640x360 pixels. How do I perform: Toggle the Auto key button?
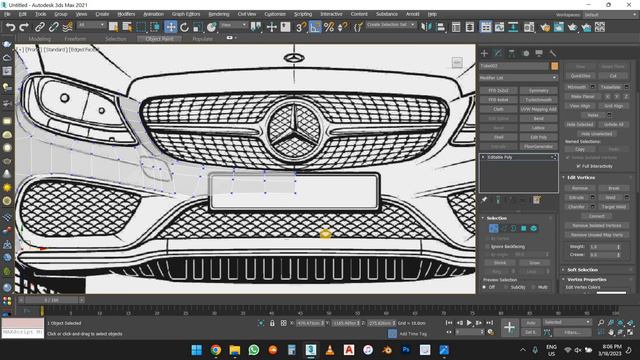pos(531,323)
